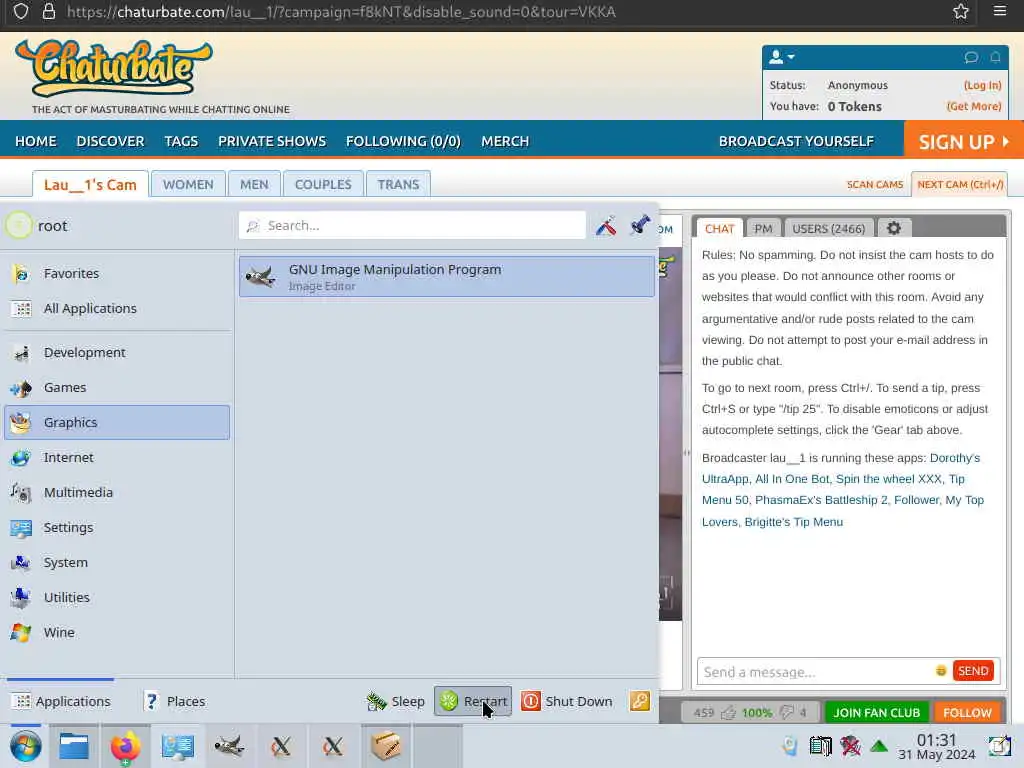Click the Get More tokens link
Screen dimensions: 1024x768
coord(974,106)
